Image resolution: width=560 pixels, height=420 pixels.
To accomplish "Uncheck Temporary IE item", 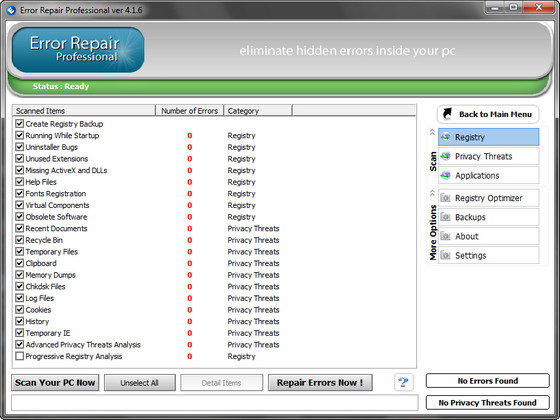I will (x=20, y=332).
